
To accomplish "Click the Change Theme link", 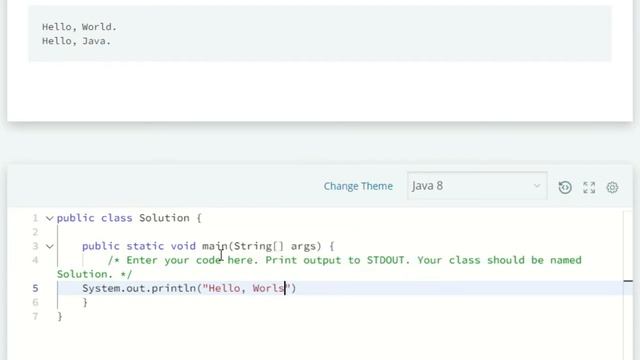I will [x=358, y=186].
